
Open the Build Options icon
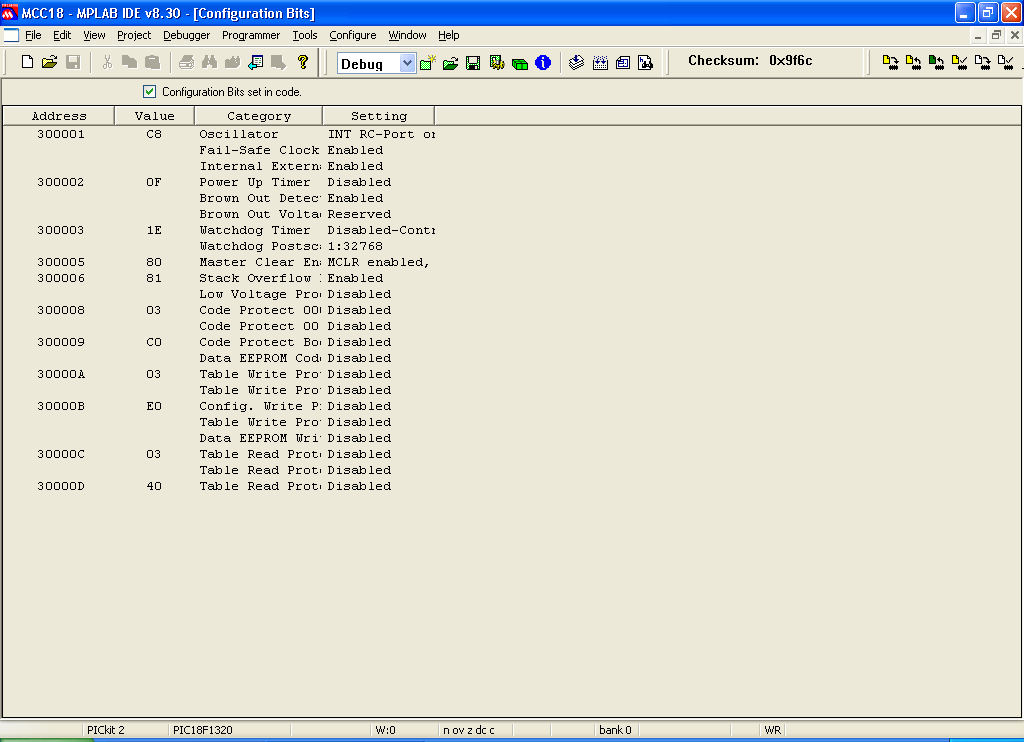[496, 63]
